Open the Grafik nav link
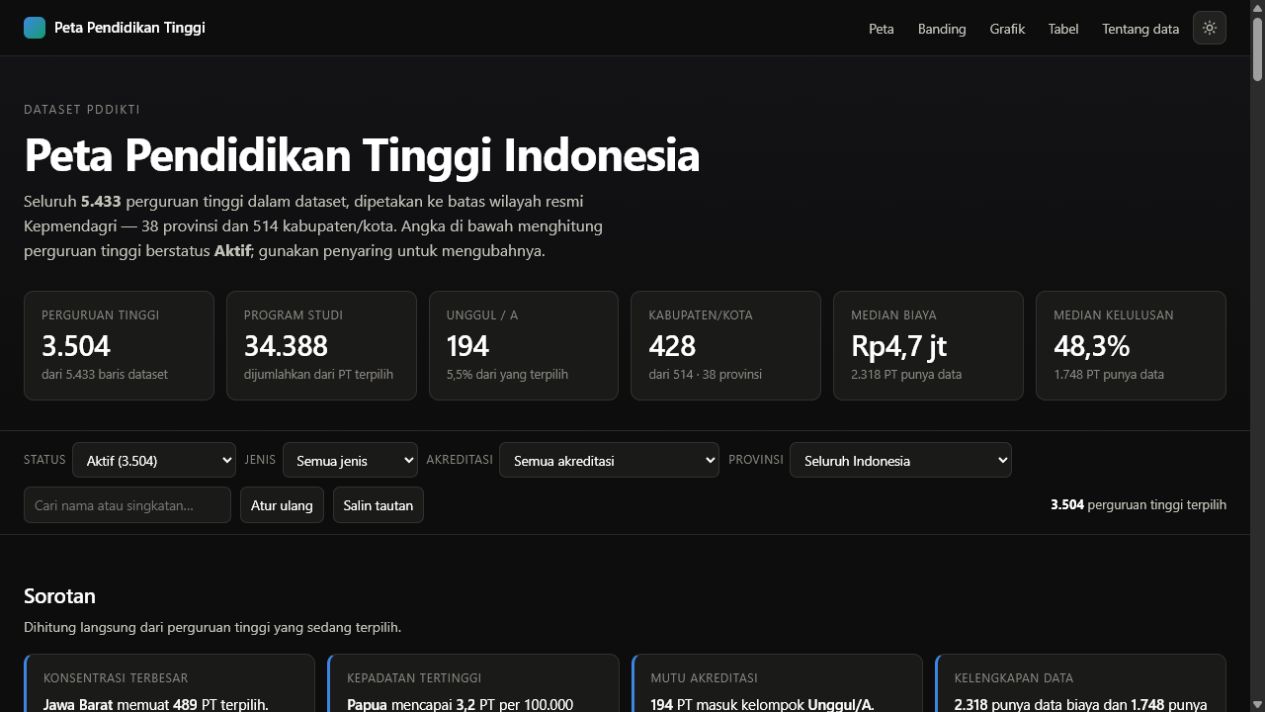Screen dimensions: 1265x712 coord(1007,29)
